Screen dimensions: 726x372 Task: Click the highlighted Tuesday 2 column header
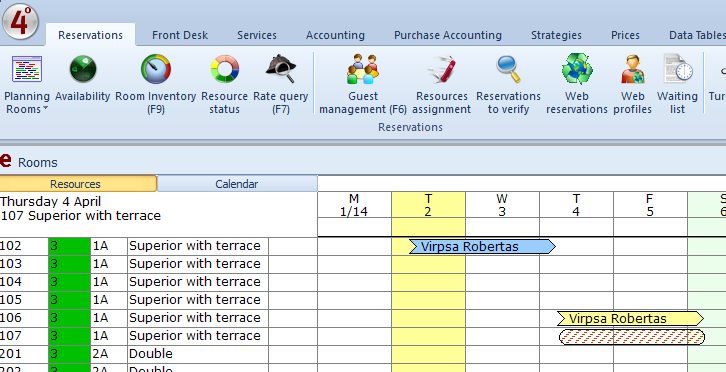(x=428, y=205)
